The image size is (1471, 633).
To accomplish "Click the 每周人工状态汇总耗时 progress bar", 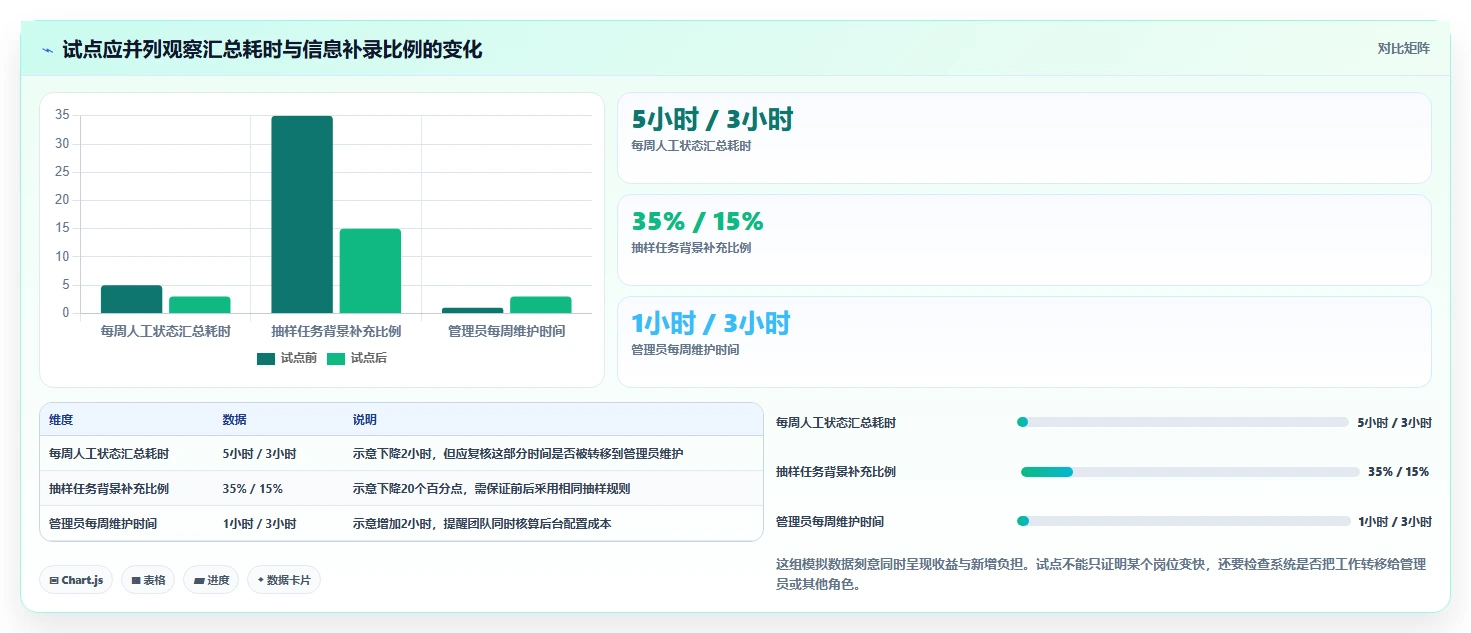I will click(1182, 422).
